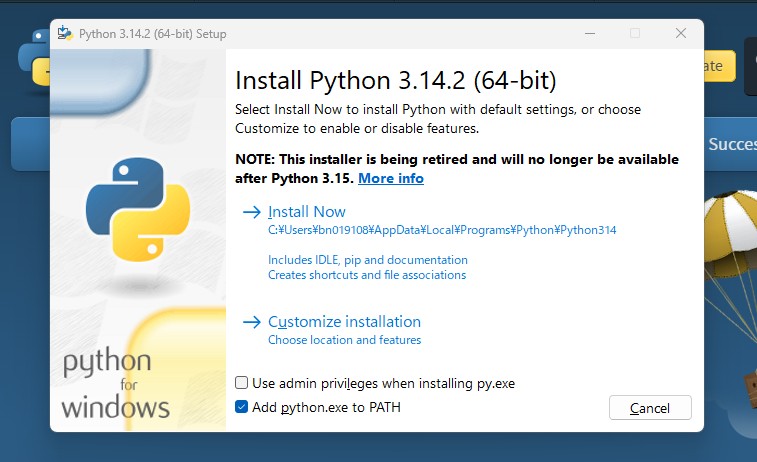This screenshot has width=757, height=462.
Task: Click the "Choose location and features" description
Action: point(344,340)
